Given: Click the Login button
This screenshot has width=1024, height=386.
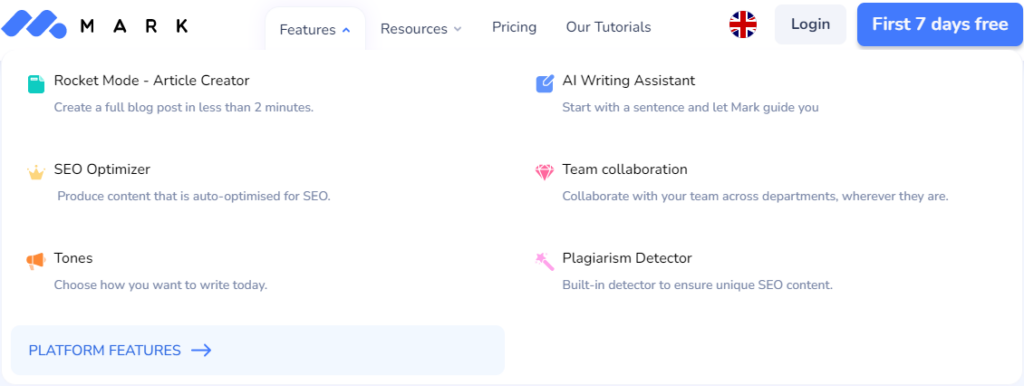Looking at the screenshot, I should coord(810,25).
